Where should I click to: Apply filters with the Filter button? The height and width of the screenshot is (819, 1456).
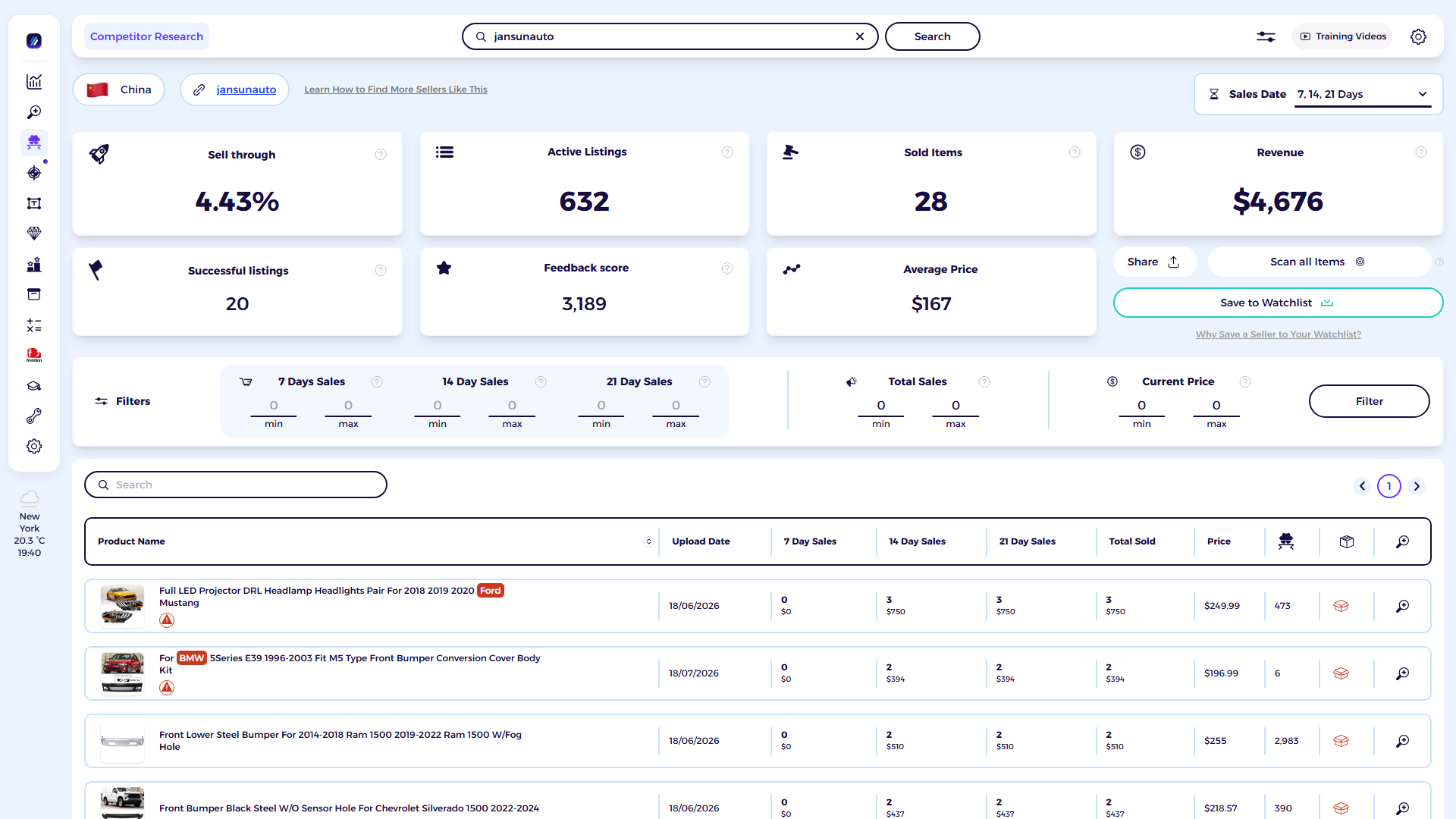(1369, 401)
